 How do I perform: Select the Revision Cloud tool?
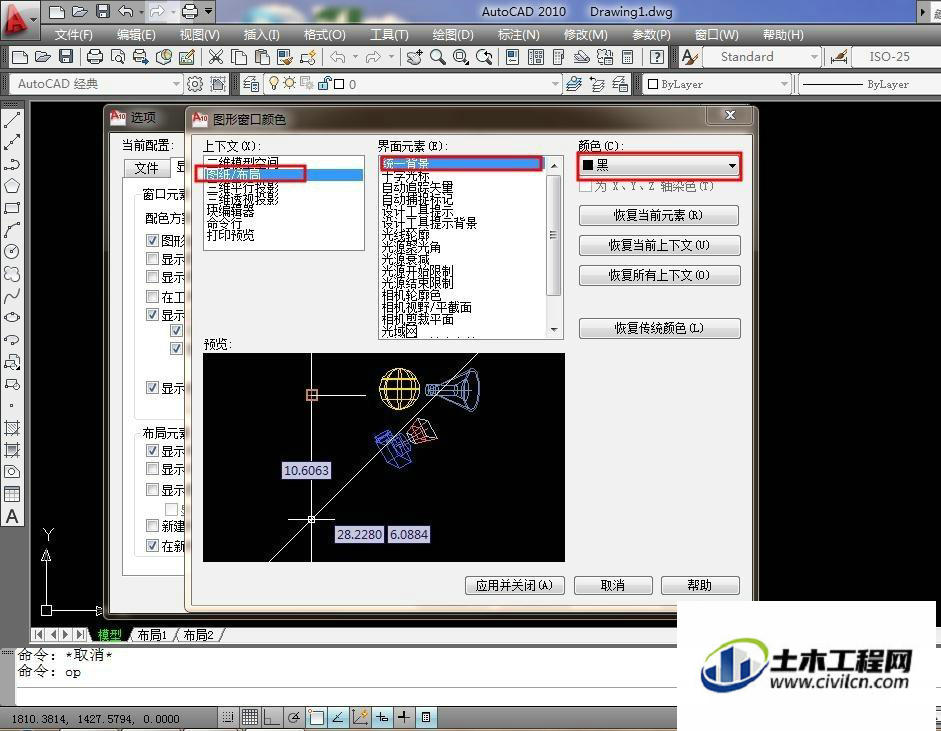pos(12,274)
